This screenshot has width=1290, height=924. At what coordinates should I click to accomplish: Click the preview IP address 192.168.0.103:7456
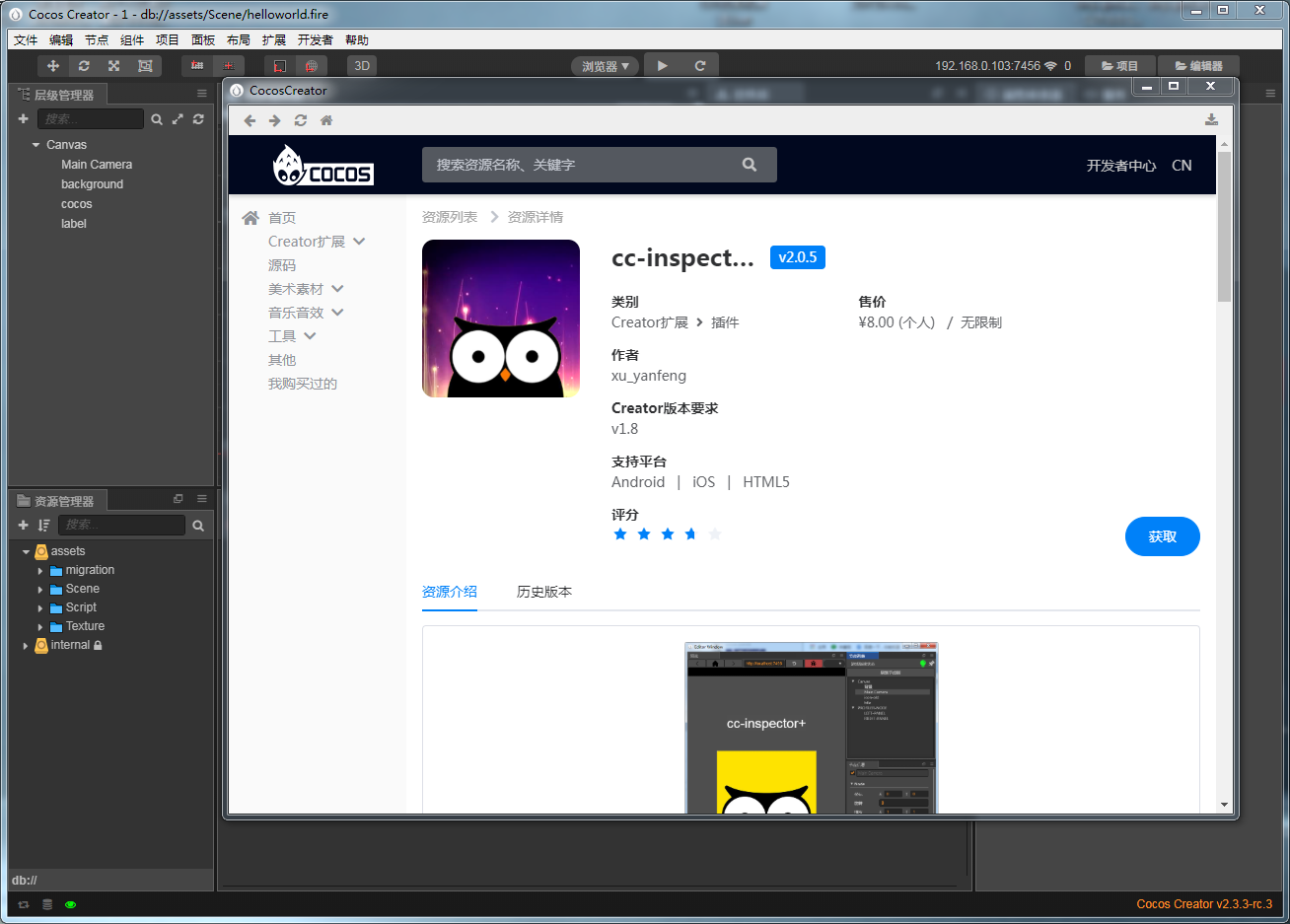tap(987, 66)
